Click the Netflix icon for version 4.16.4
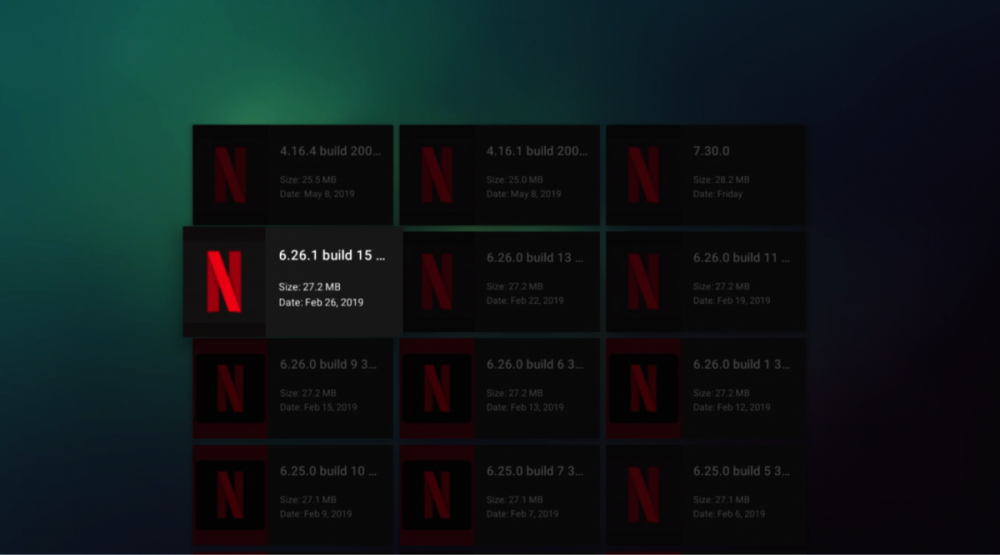The width and height of the screenshot is (1000, 555). pos(230,175)
